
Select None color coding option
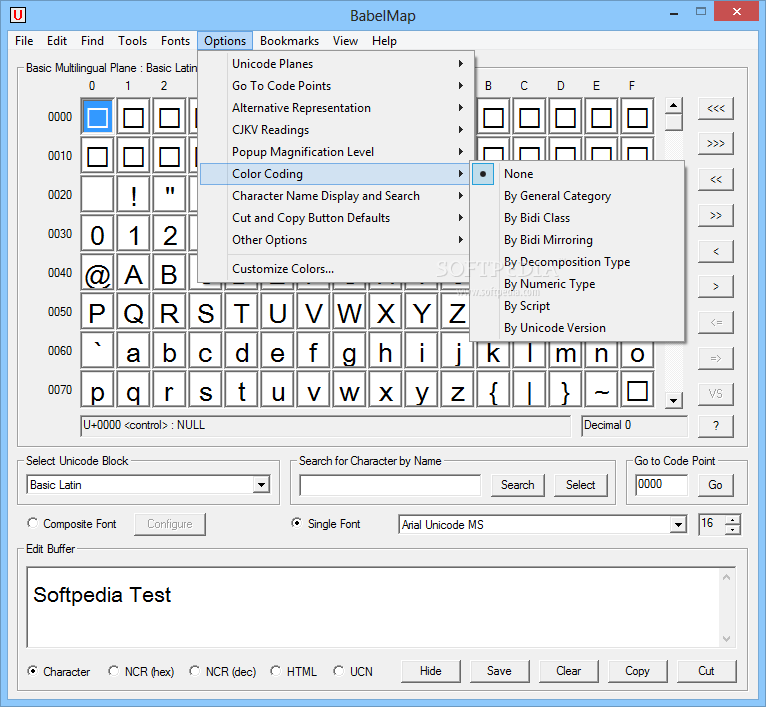577,174
